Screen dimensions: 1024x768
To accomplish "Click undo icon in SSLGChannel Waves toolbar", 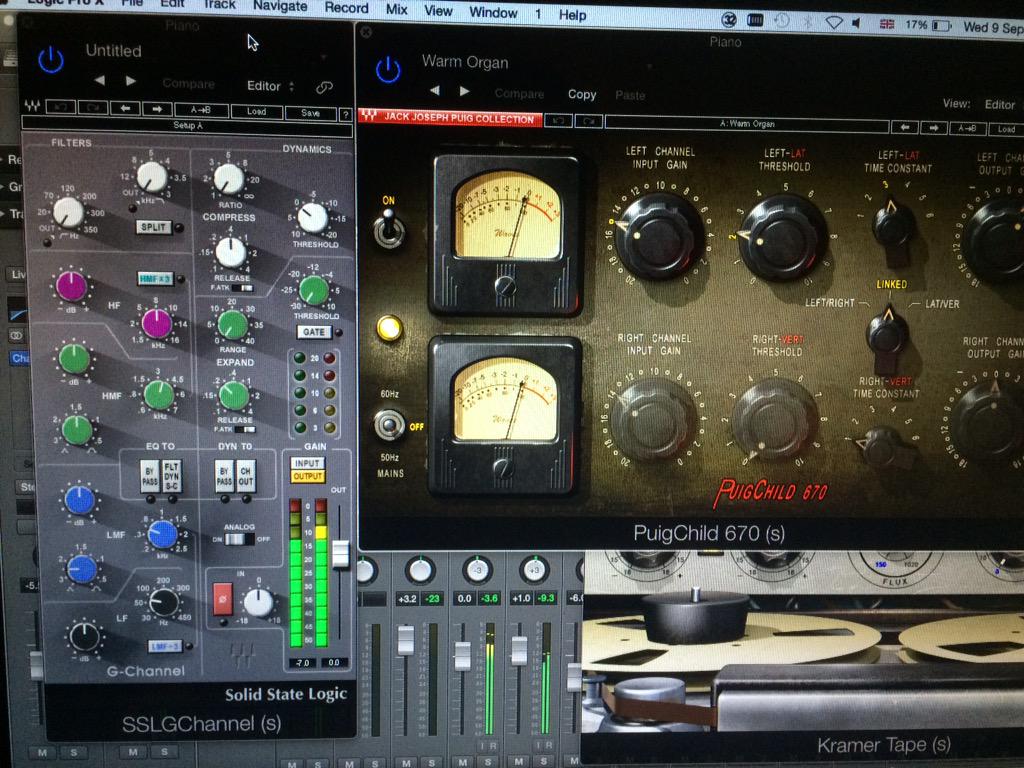I will point(60,107).
